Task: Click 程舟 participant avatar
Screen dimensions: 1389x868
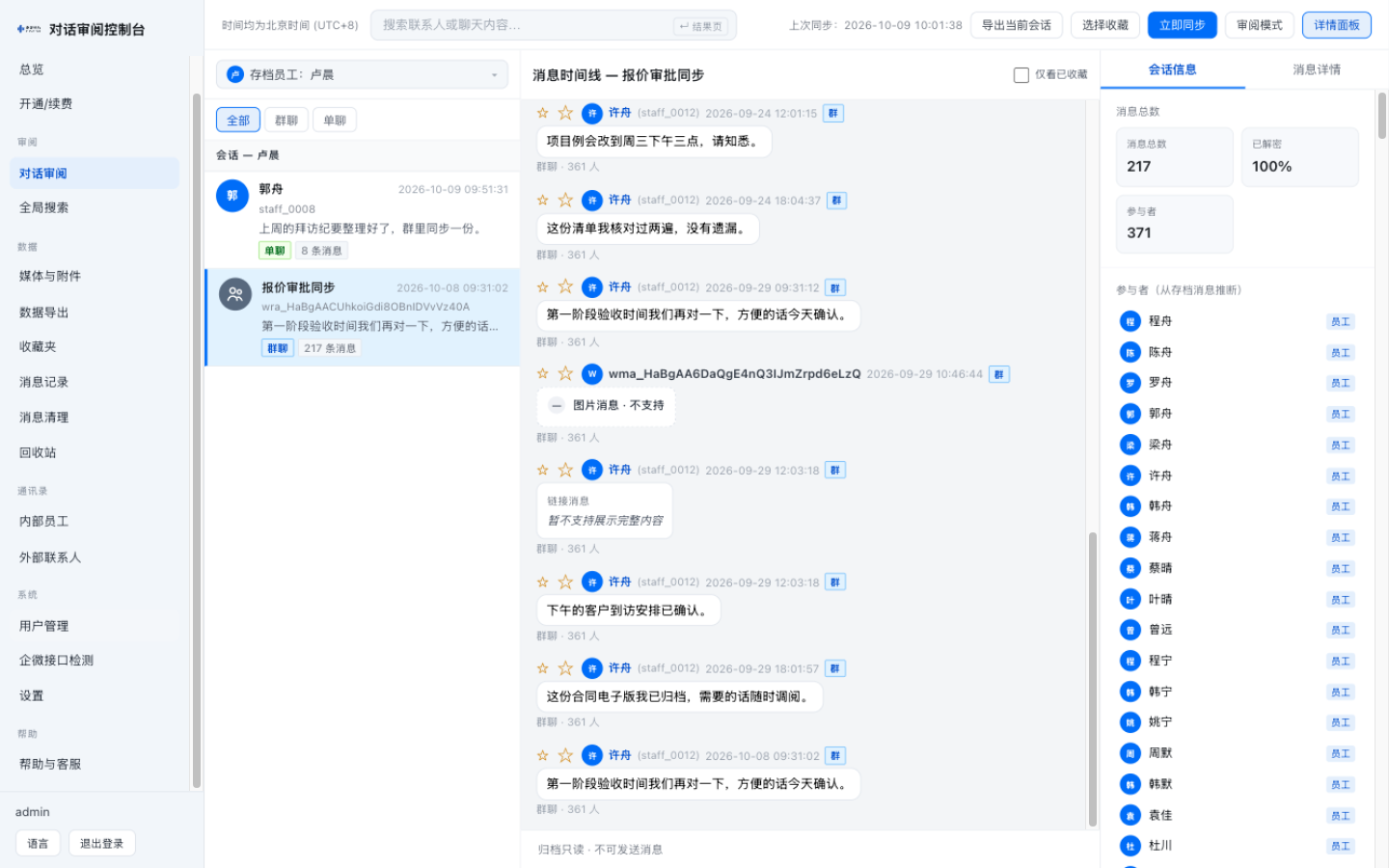Action: [x=1130, y=321]
